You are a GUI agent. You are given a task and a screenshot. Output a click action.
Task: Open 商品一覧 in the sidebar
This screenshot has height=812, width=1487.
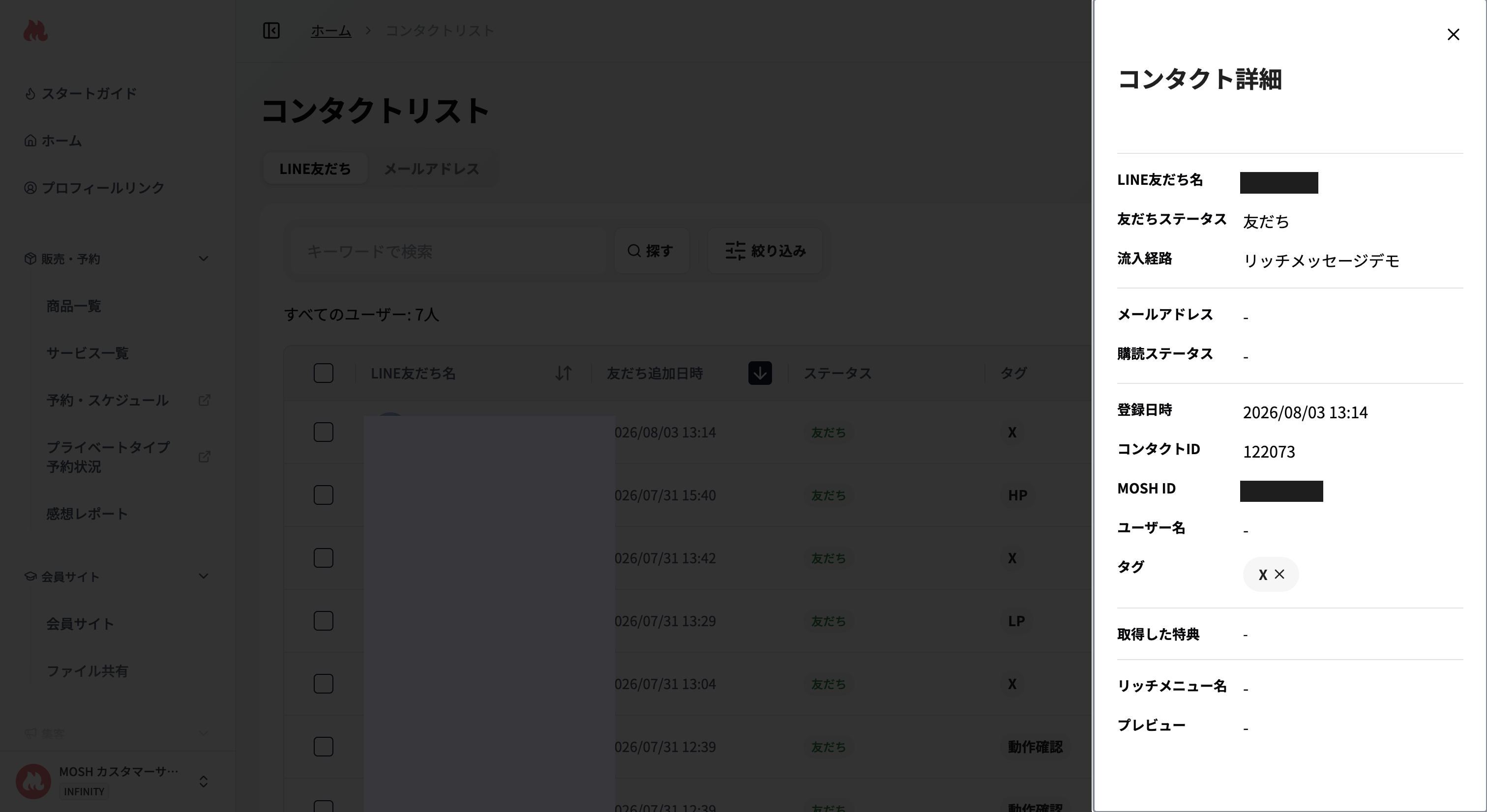coord(74,306)
